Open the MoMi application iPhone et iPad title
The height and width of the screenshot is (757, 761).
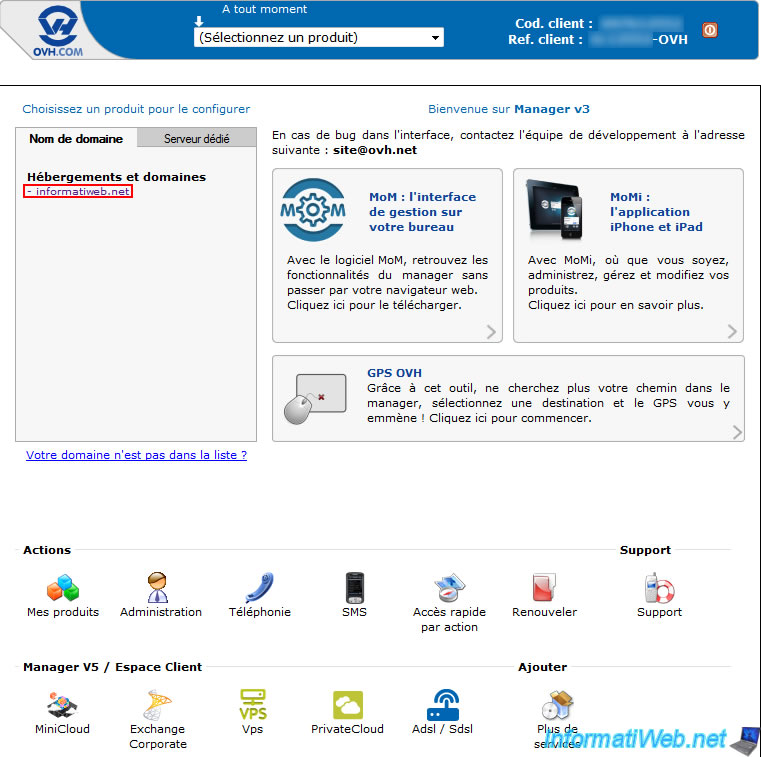656,212
